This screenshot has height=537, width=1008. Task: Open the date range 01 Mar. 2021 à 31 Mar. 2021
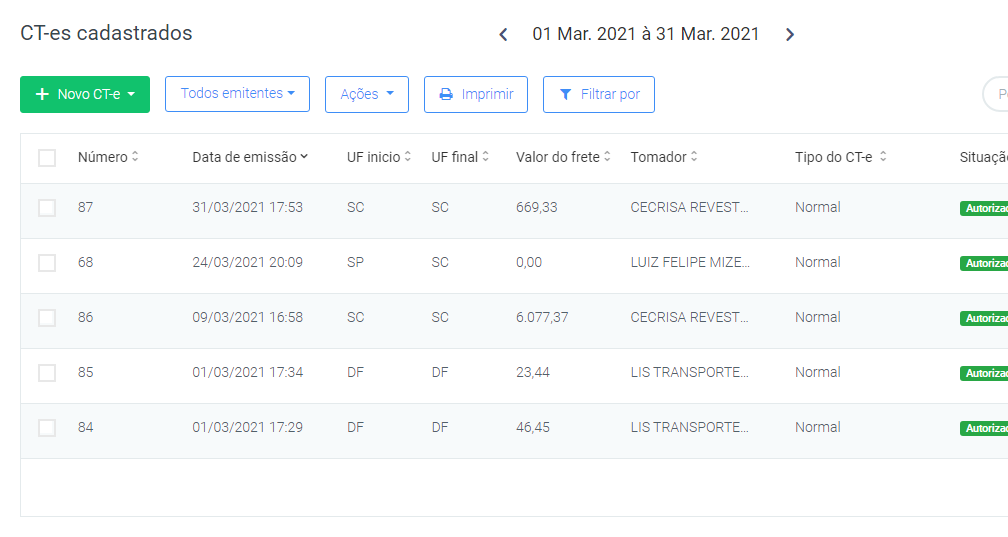point(646,35)
